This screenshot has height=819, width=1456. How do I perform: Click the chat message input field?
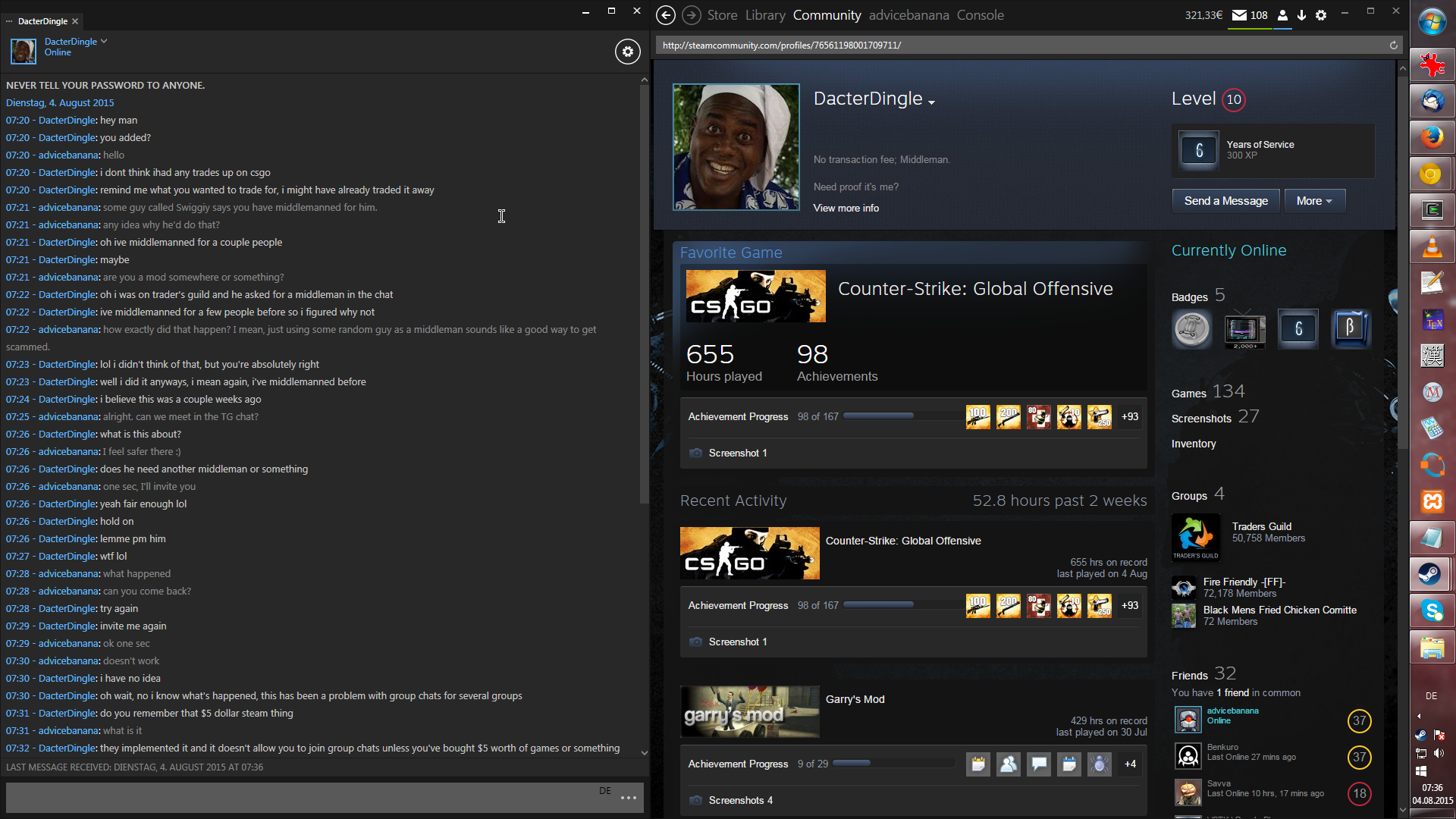tap(303, 798)
